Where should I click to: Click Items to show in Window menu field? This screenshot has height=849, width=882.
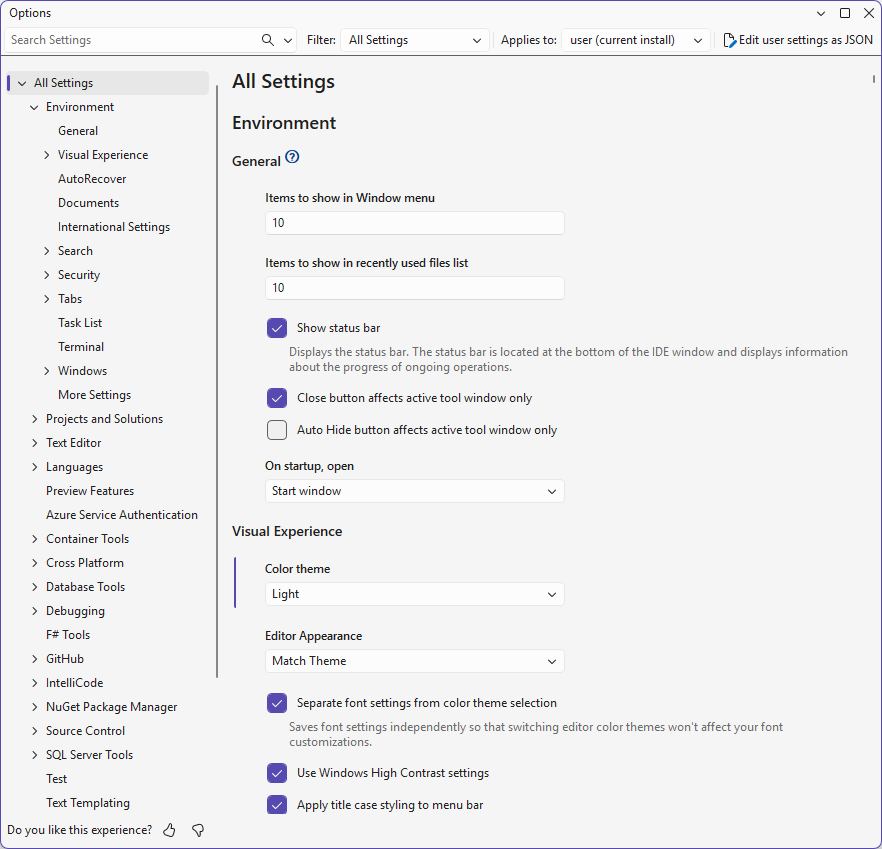point(415,223)
